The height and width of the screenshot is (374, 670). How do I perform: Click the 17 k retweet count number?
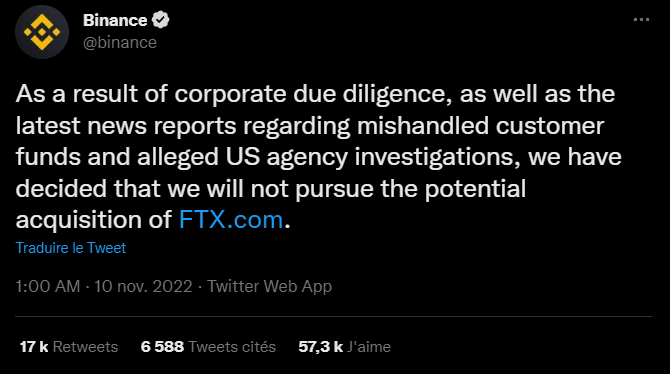click(34, 347)
